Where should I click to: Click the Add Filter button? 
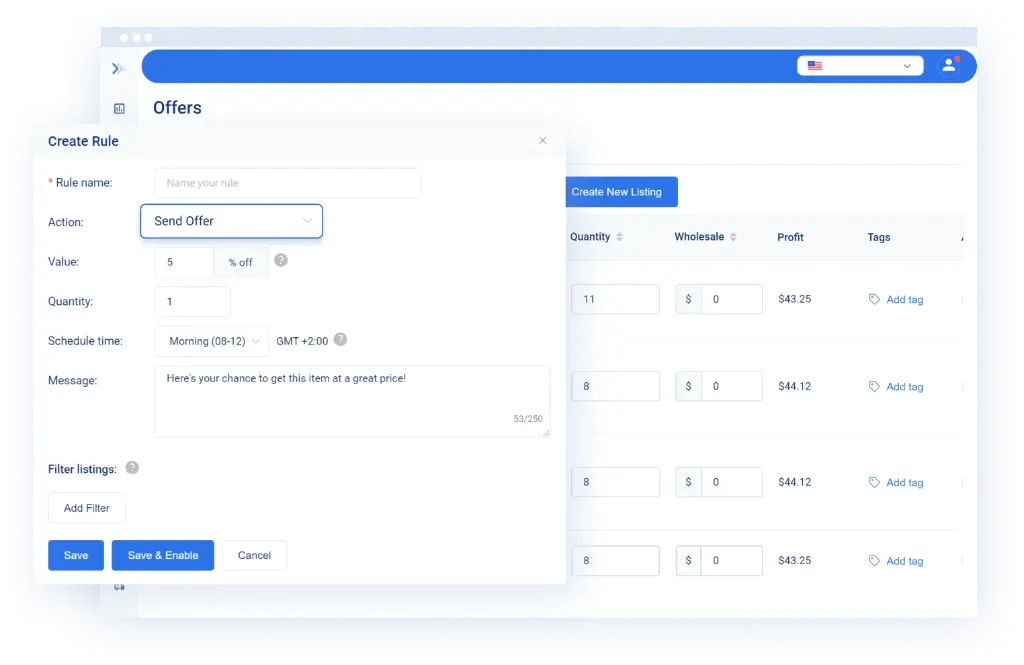click(x=87, y=508)
